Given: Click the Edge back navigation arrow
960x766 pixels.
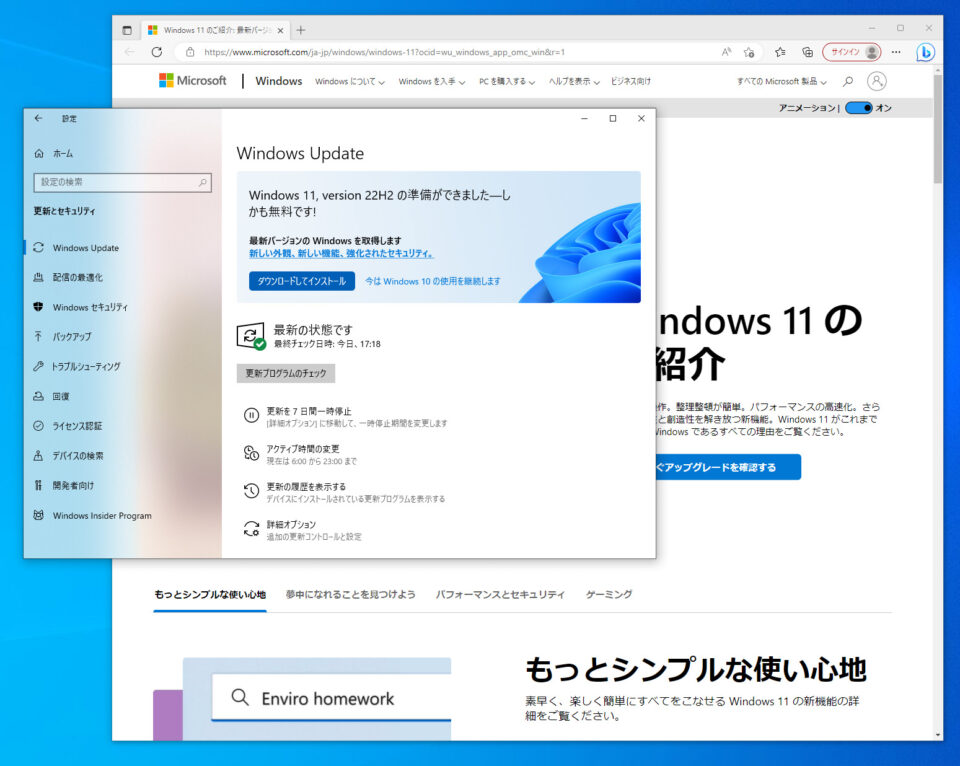Looking at the screenshot, I should pos(129,52).
